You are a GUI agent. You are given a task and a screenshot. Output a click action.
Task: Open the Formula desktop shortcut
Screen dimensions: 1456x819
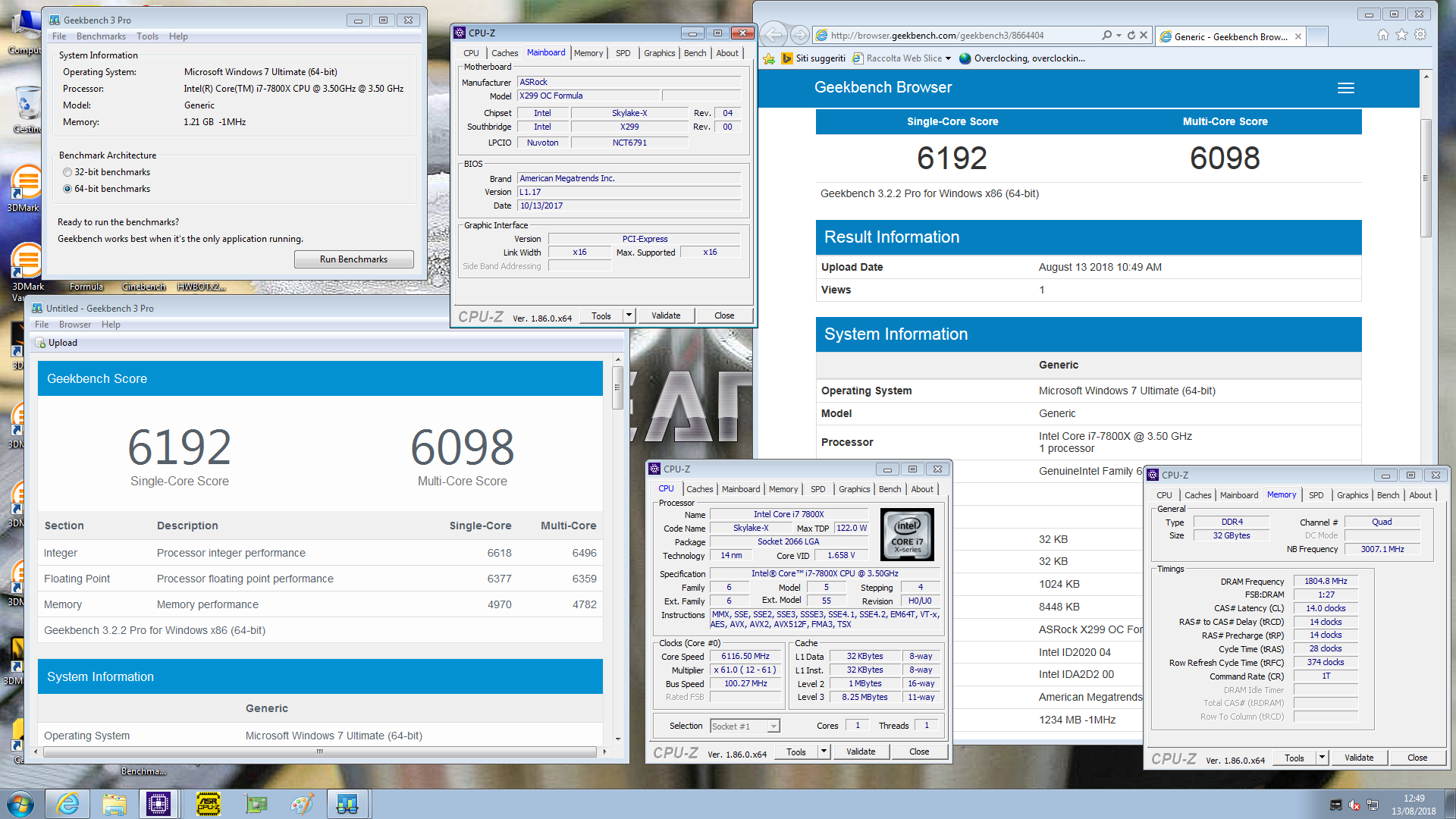[x=86, y=287]
